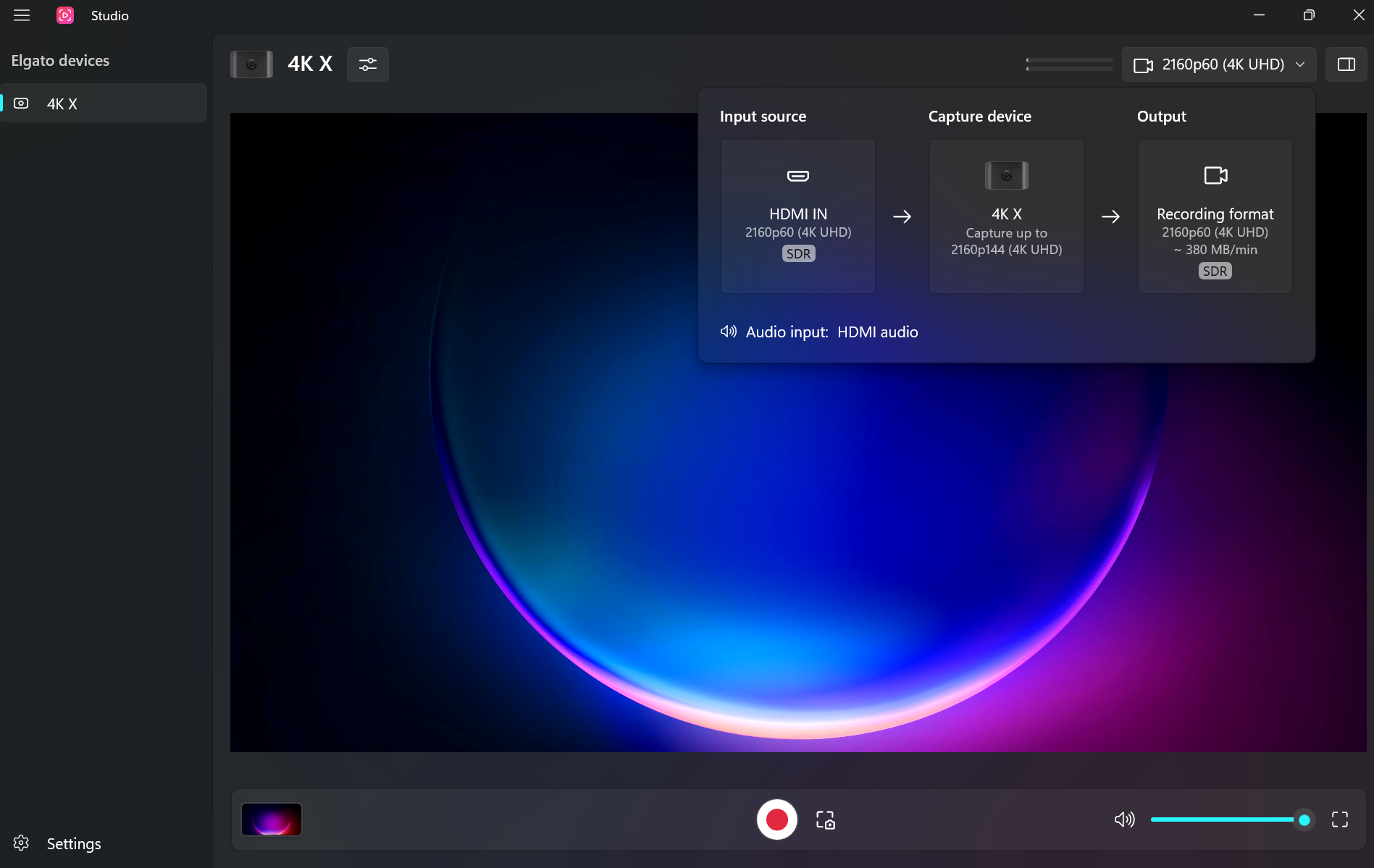The width and height of the screenshot is (1374, 868).
Task: Click the audio level meter bar
Action: tap(1069, 64)
